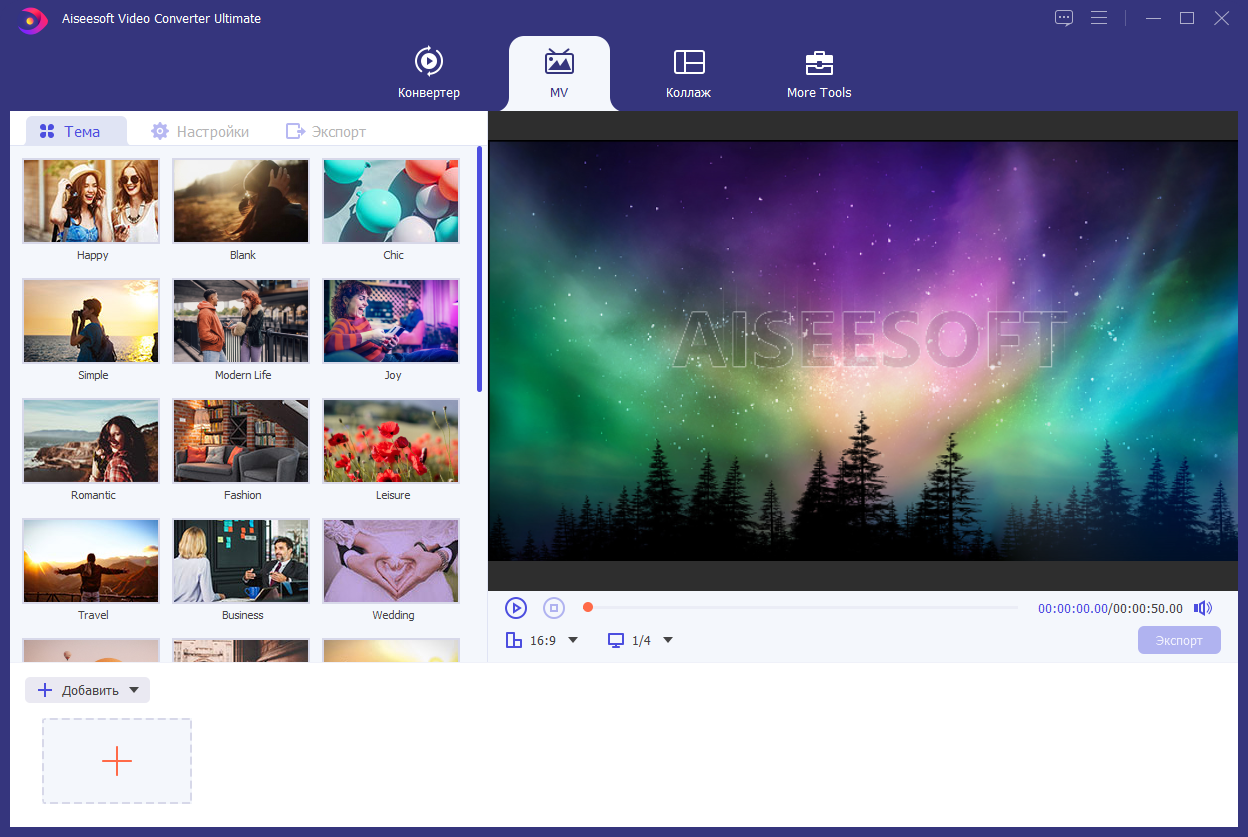This screenshot has height=837, width=1248.
Task: Open the Добавить dropdown arrow
Action: click(x=134, y=690)
